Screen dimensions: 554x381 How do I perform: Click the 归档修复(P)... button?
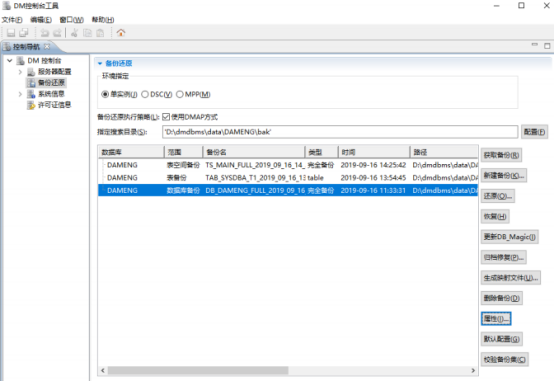[x=503, y=257]
